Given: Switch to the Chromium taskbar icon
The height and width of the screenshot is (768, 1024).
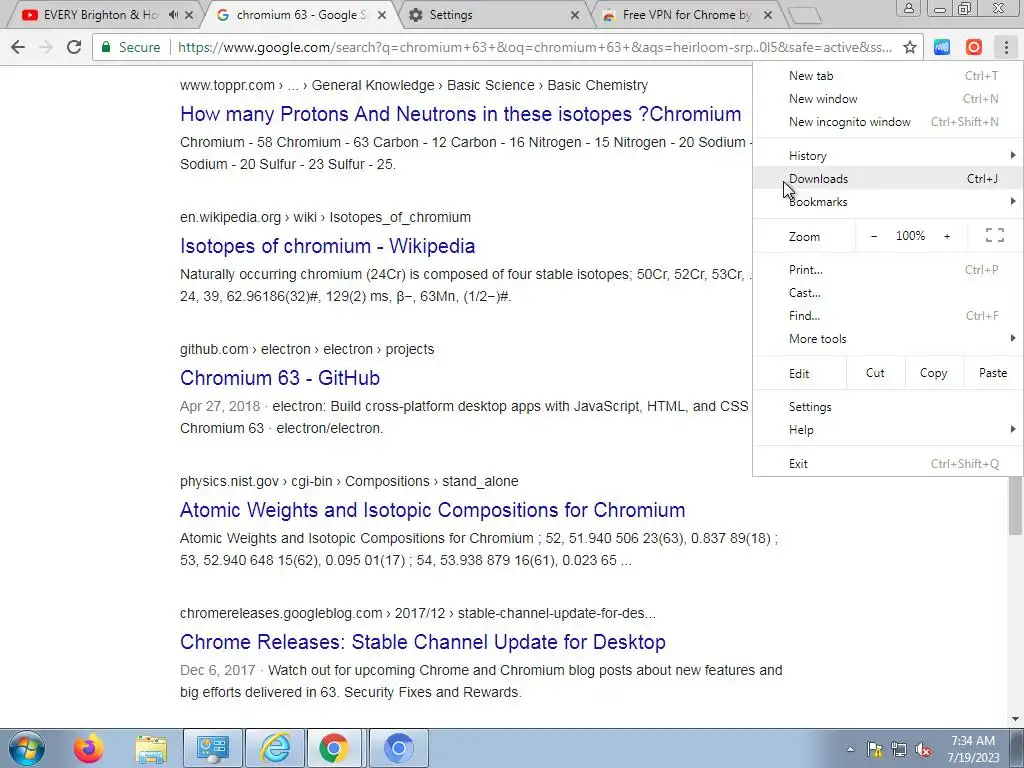Looking at the screenshot, I should click(399, 748).
